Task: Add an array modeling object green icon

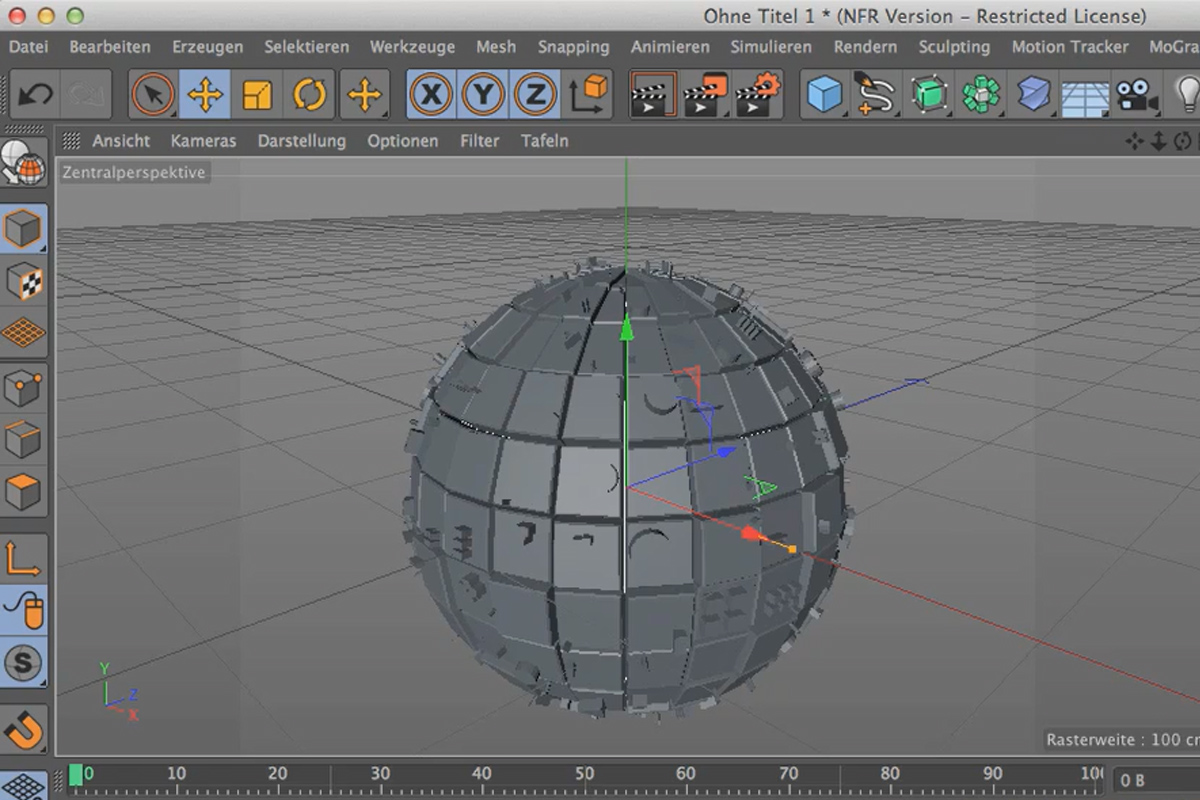Action: 982,95
